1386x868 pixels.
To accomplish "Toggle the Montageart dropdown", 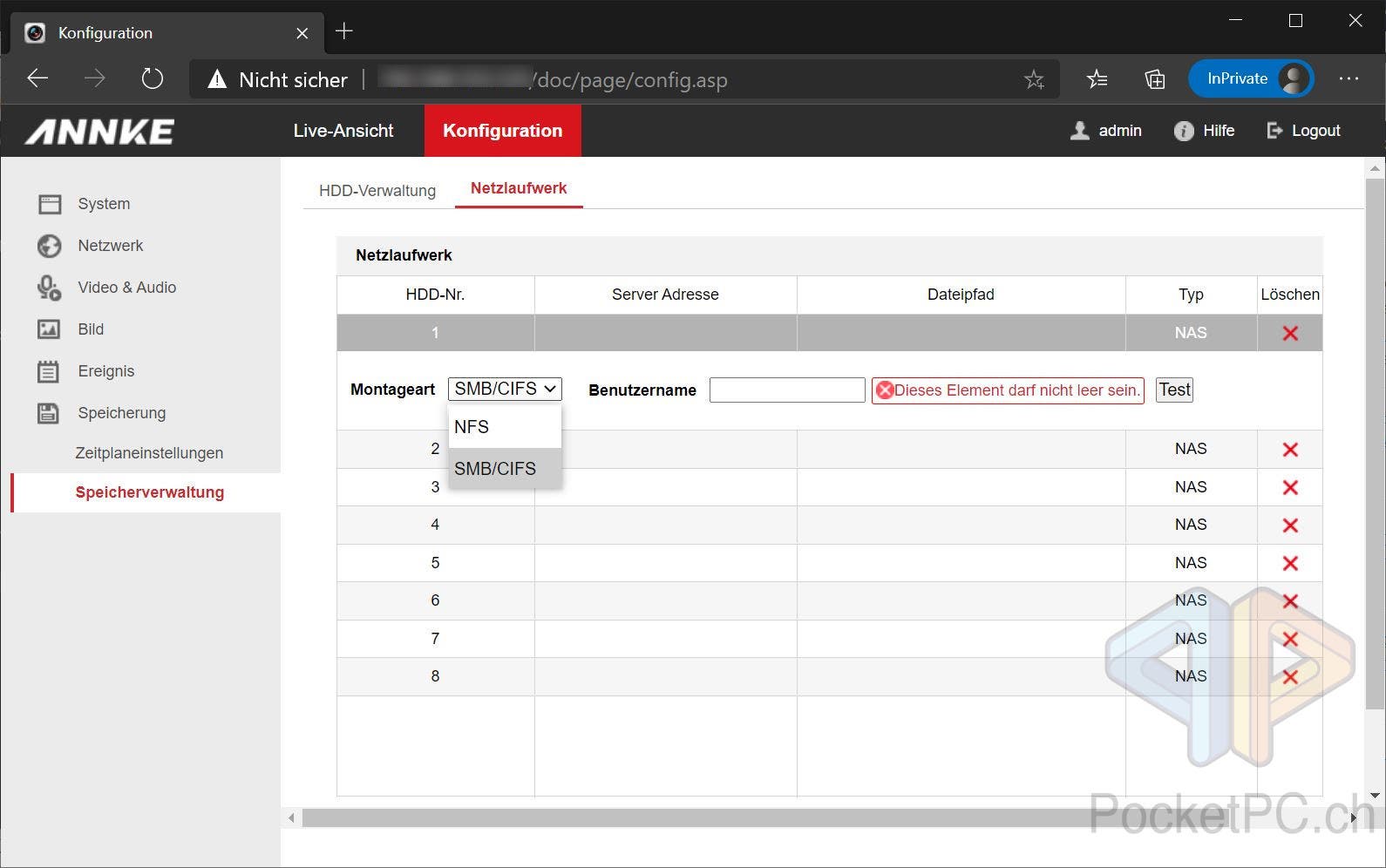I will pos(505,389).
